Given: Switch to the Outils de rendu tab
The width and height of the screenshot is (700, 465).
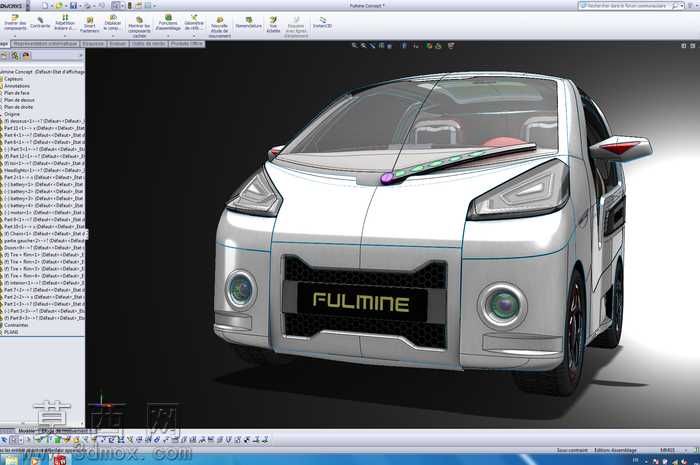Looking at the screenshot, I should click(x=149, y=44).
